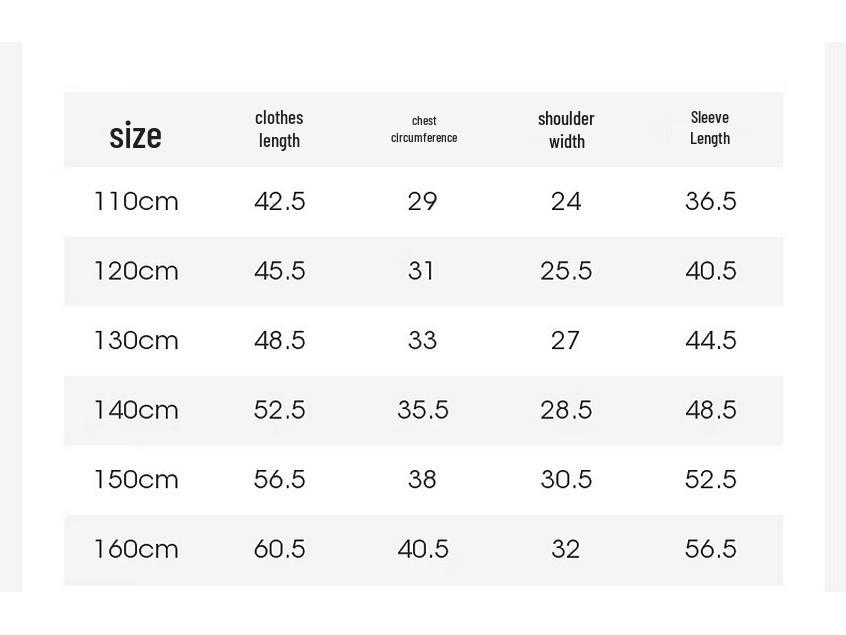Select the chest value 38 cell
This screenshot has width=846, height=635.
[x=422, y=480]
